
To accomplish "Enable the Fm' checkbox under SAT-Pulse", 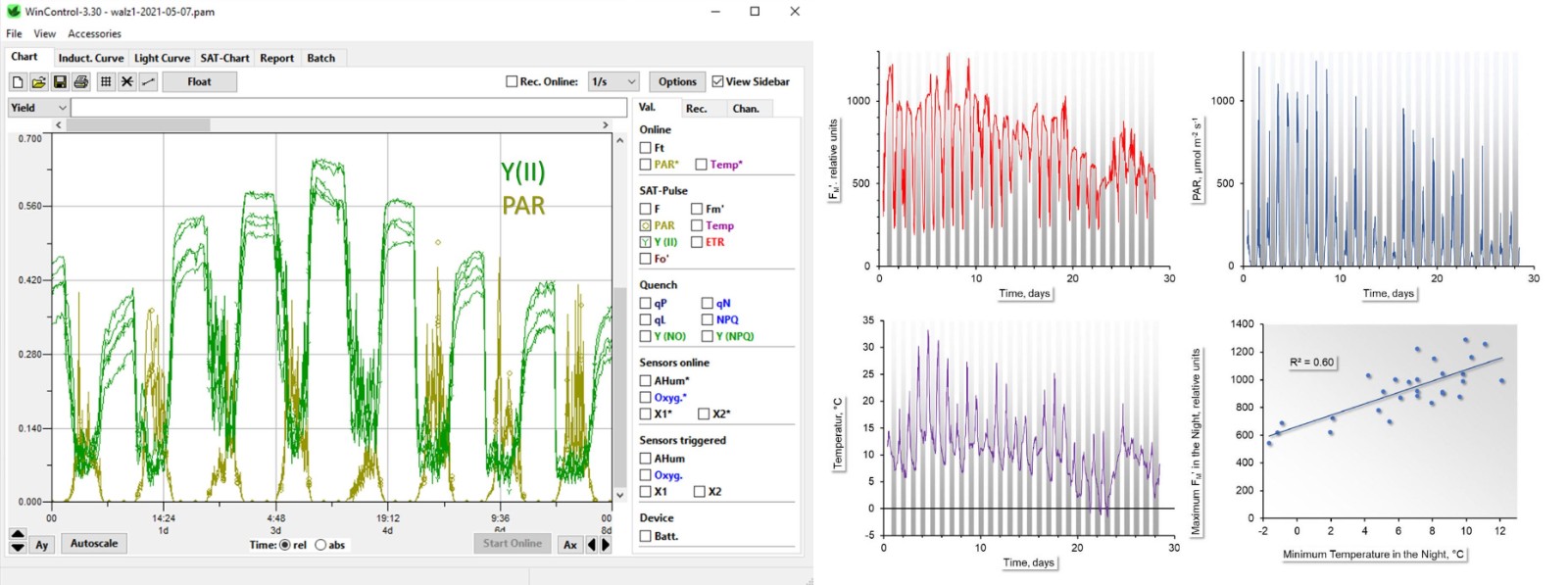I will pos(697,209).
